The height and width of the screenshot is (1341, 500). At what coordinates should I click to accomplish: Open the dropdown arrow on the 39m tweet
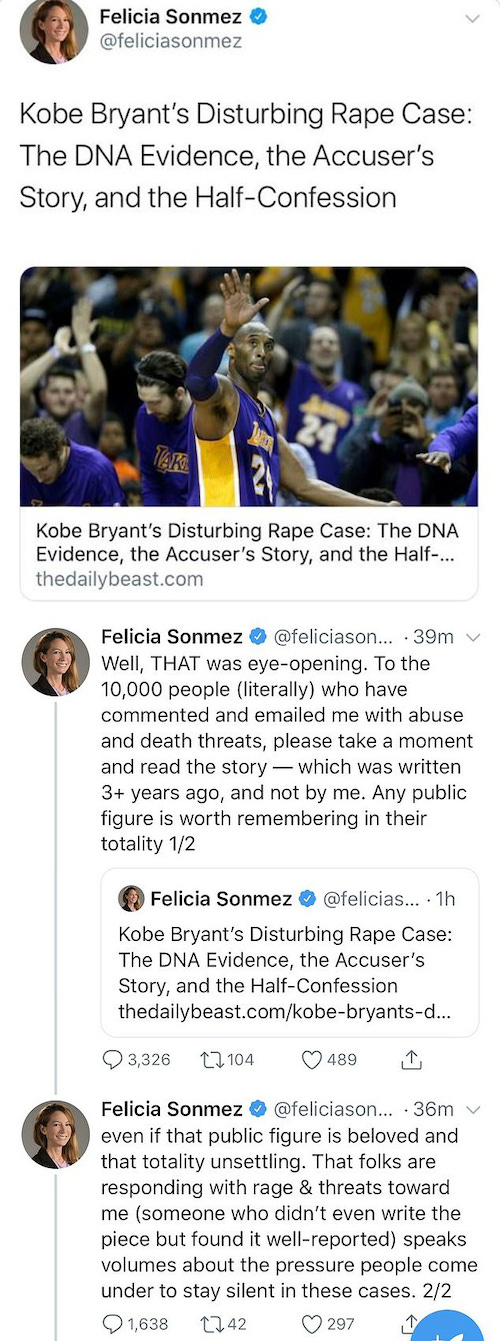[474, 637]
